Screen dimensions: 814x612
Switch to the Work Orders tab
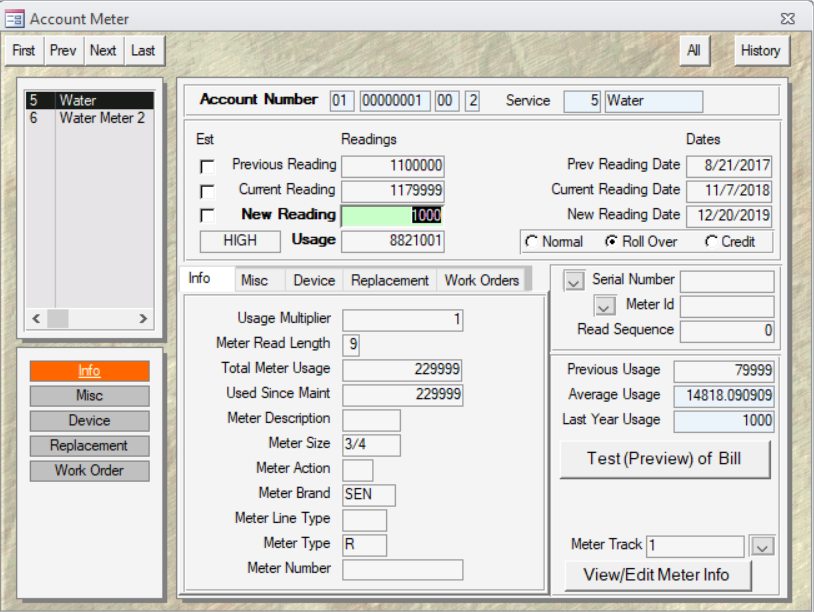pos(482,280)
